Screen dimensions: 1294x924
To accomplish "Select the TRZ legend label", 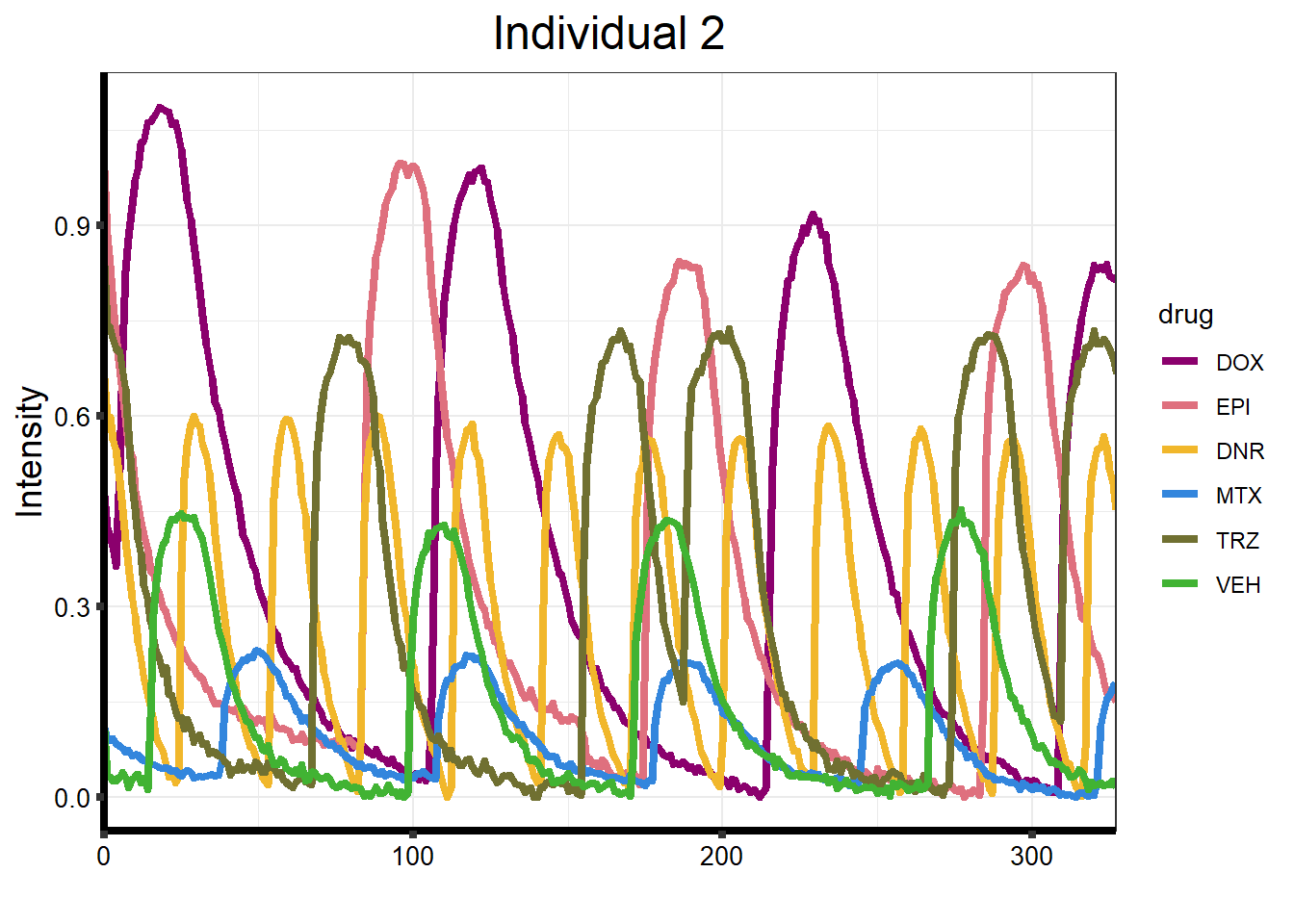I will 1237,540.
